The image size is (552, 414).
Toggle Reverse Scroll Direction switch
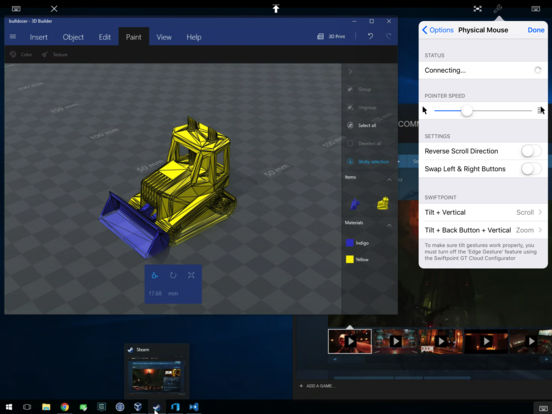coord(531,151)
